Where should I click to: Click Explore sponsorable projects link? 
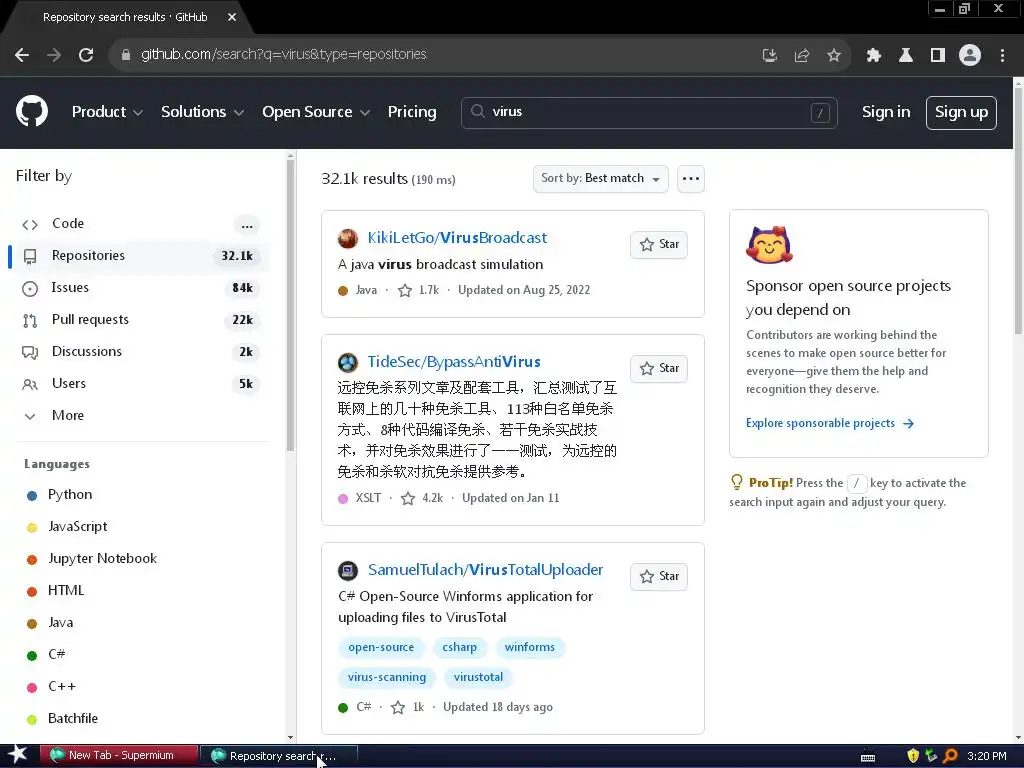(x=829, y=423)
